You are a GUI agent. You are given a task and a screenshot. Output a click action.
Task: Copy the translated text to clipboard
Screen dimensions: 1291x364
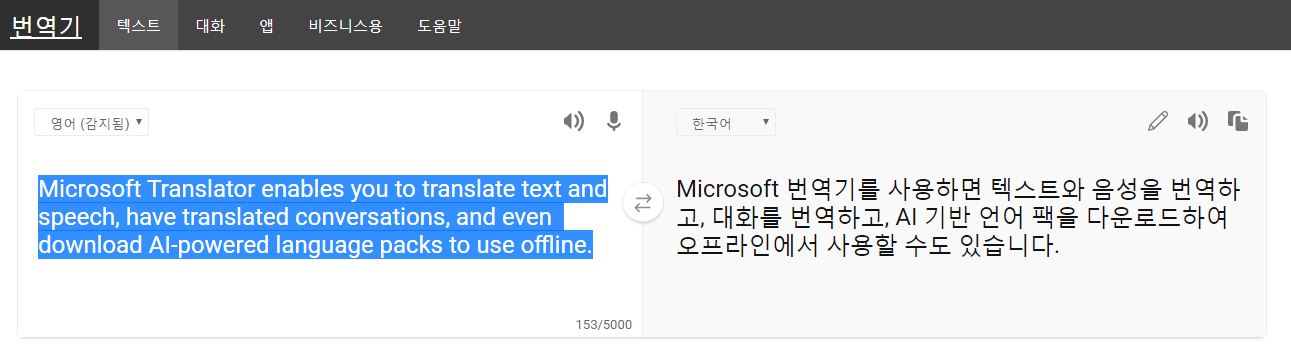tap(1238, 122)
